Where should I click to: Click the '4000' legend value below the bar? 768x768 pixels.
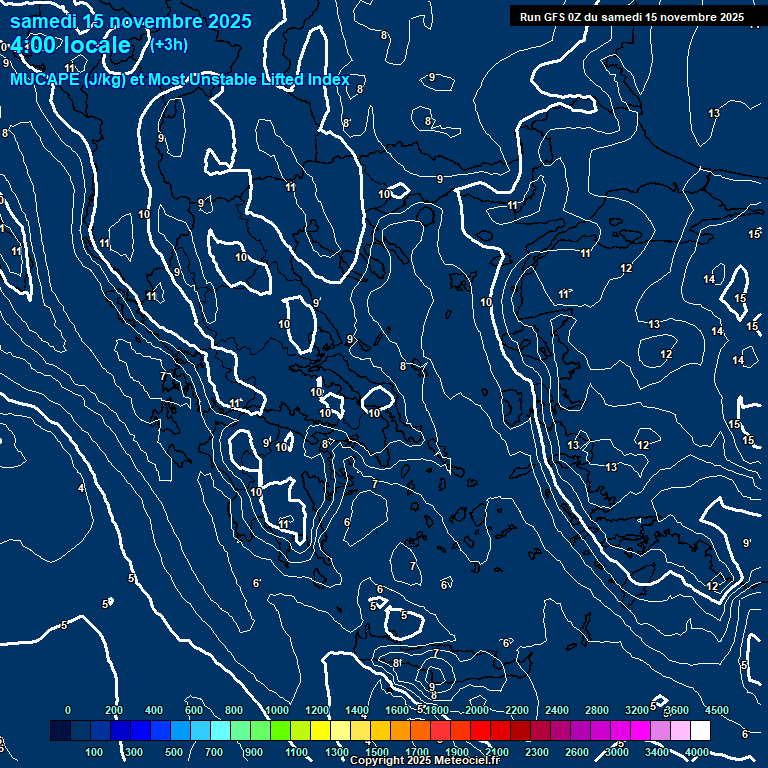696,752
